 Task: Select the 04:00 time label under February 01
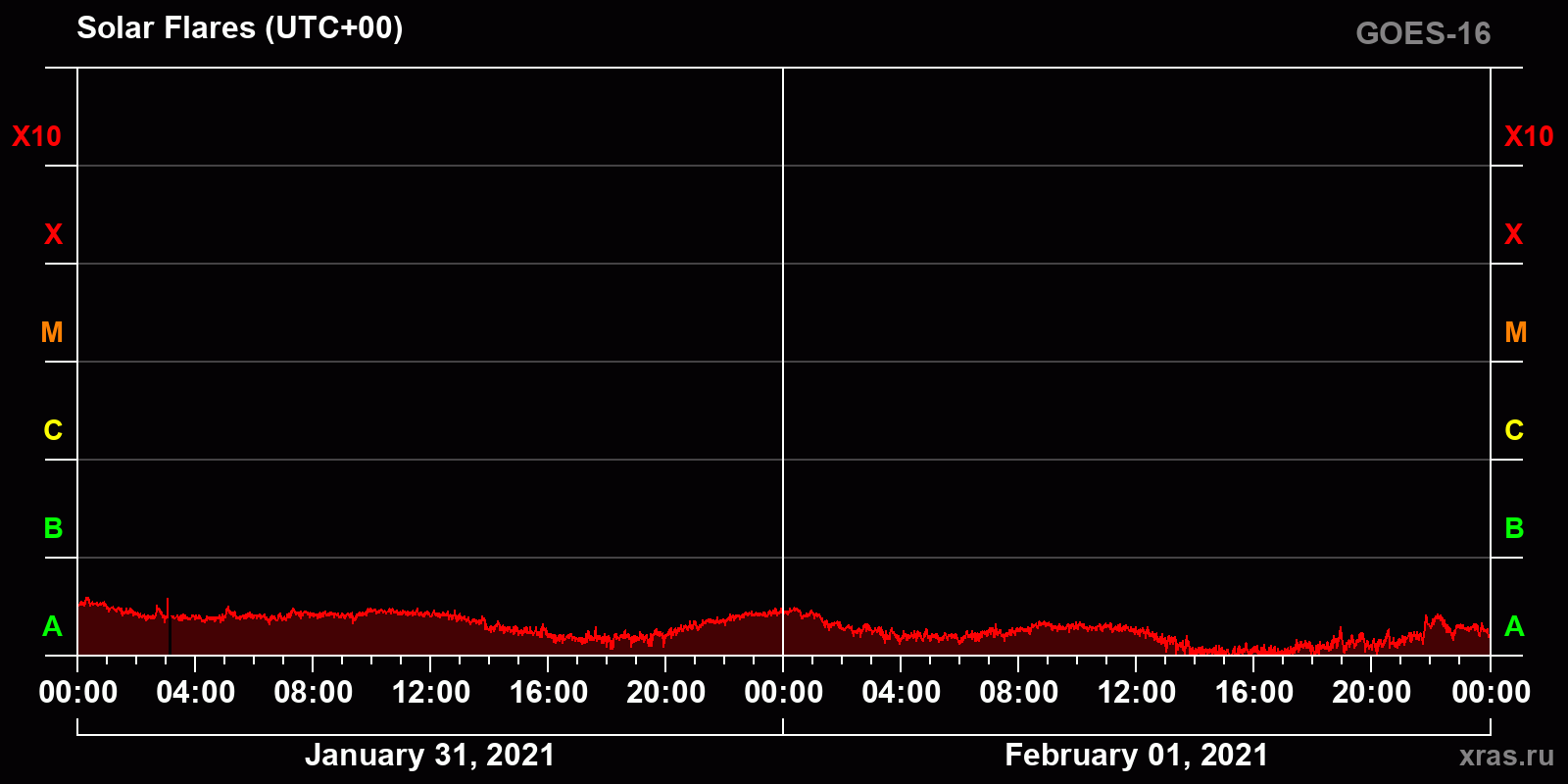[902, 693]
